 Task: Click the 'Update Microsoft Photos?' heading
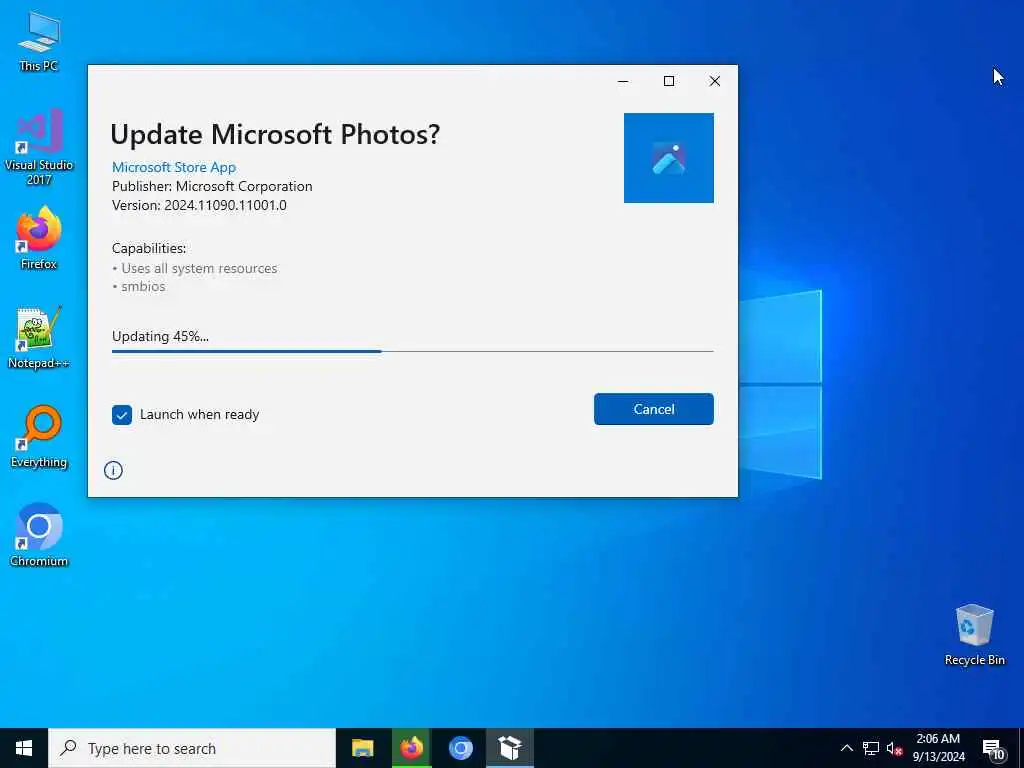pos(275,135)
